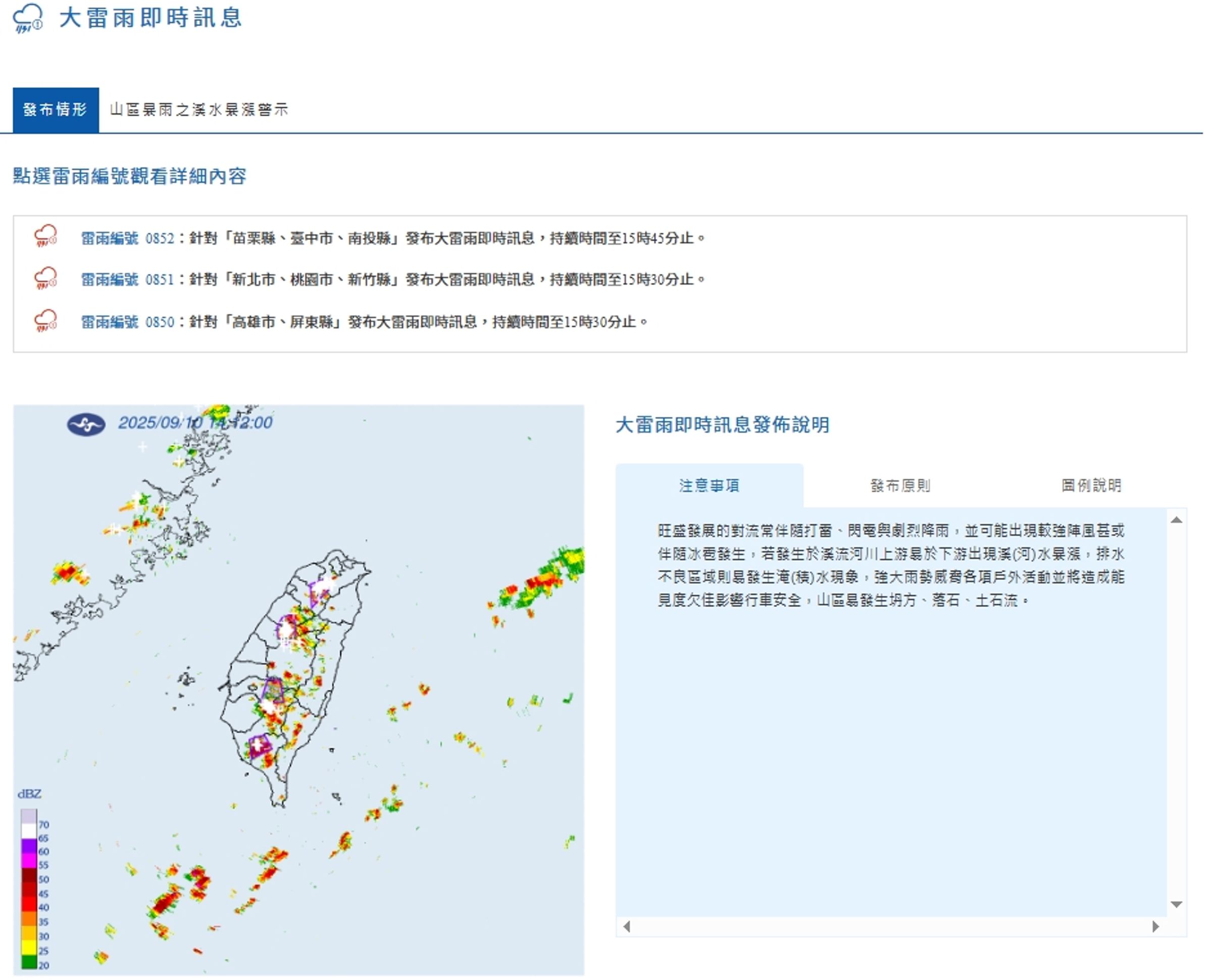Switch to the 發布情形 tab
Image resolution: width=1212 pixels, height=980 pixels.
[56, 111]
